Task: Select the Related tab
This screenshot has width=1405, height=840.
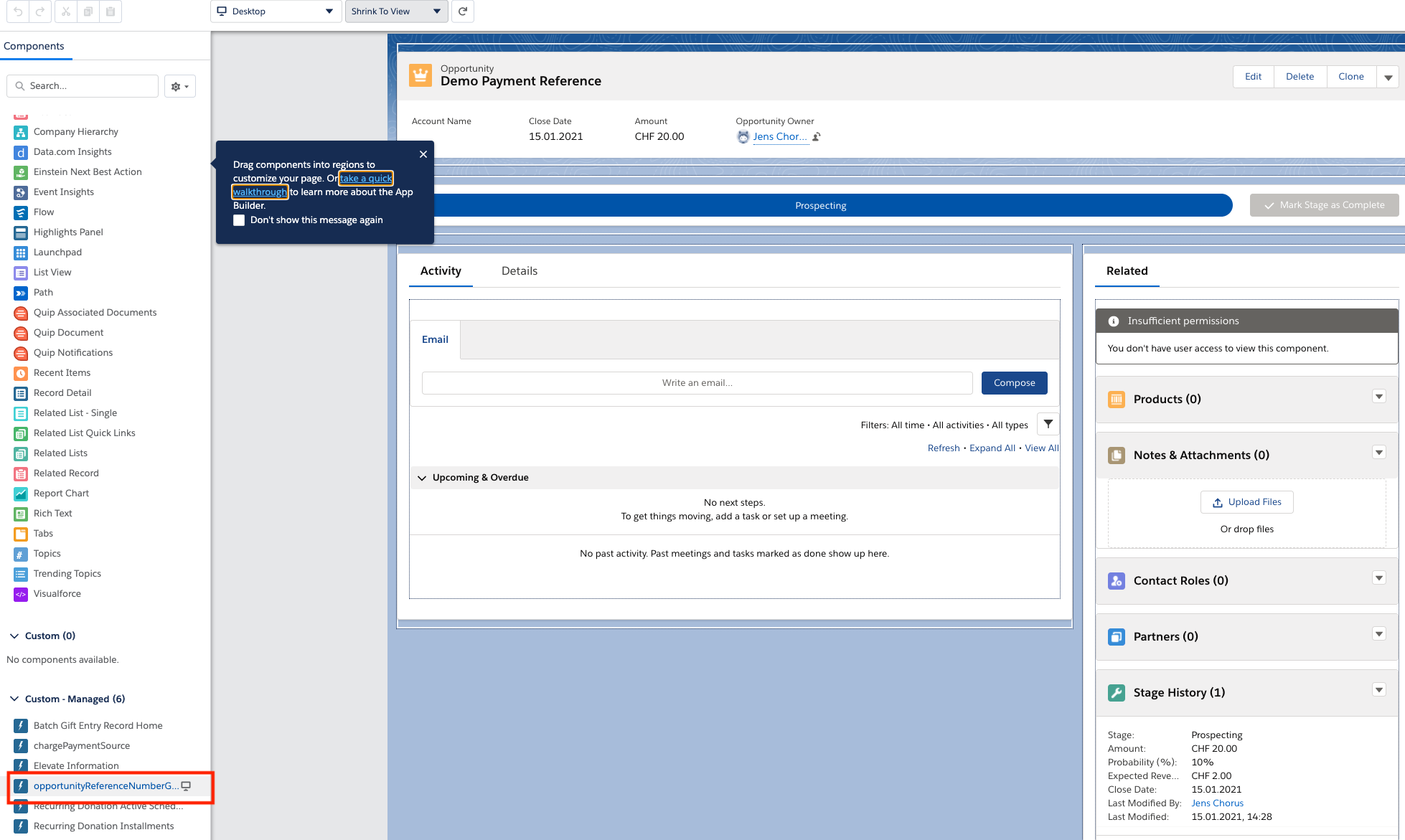Action: click(x=1127, y=271)
